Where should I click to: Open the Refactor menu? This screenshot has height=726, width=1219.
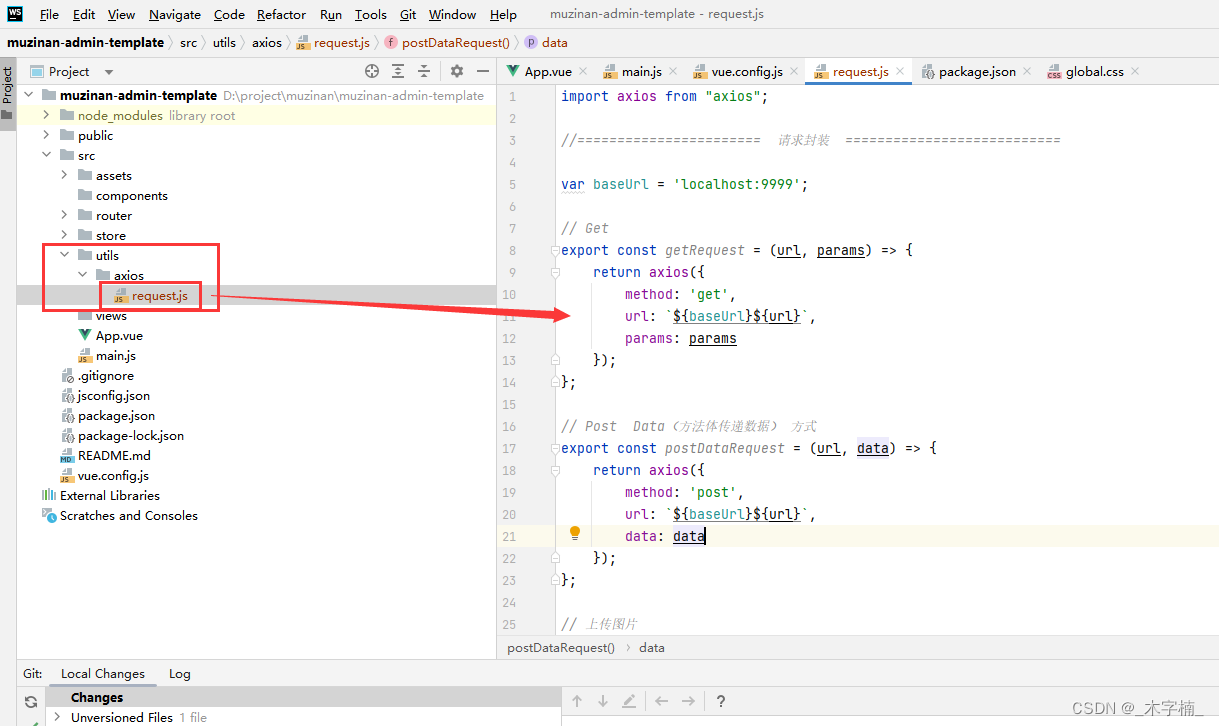click(281, 14)
